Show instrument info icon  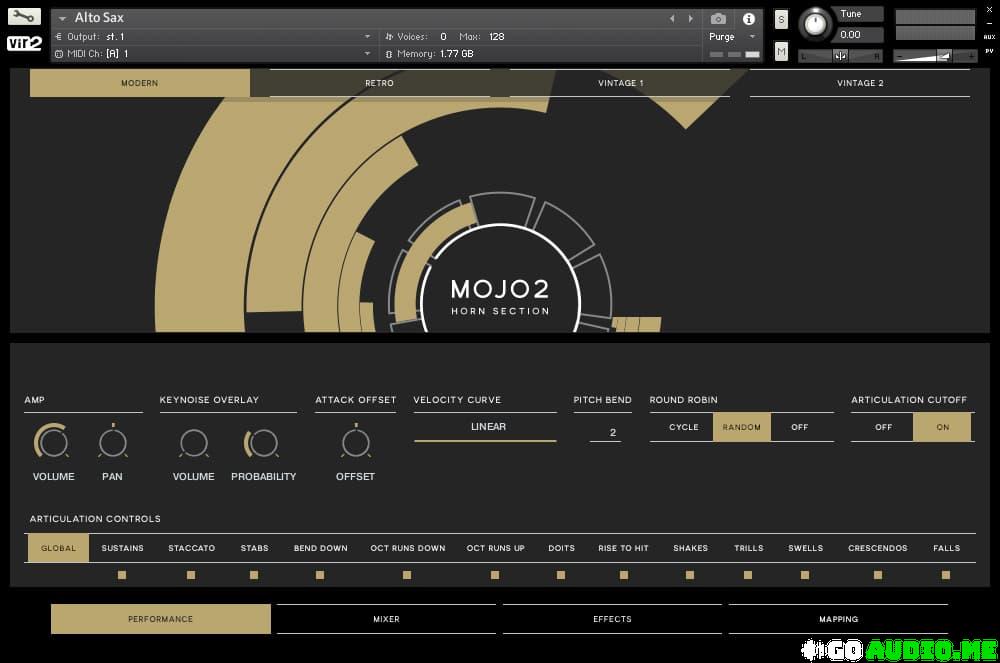coord(749,18)
